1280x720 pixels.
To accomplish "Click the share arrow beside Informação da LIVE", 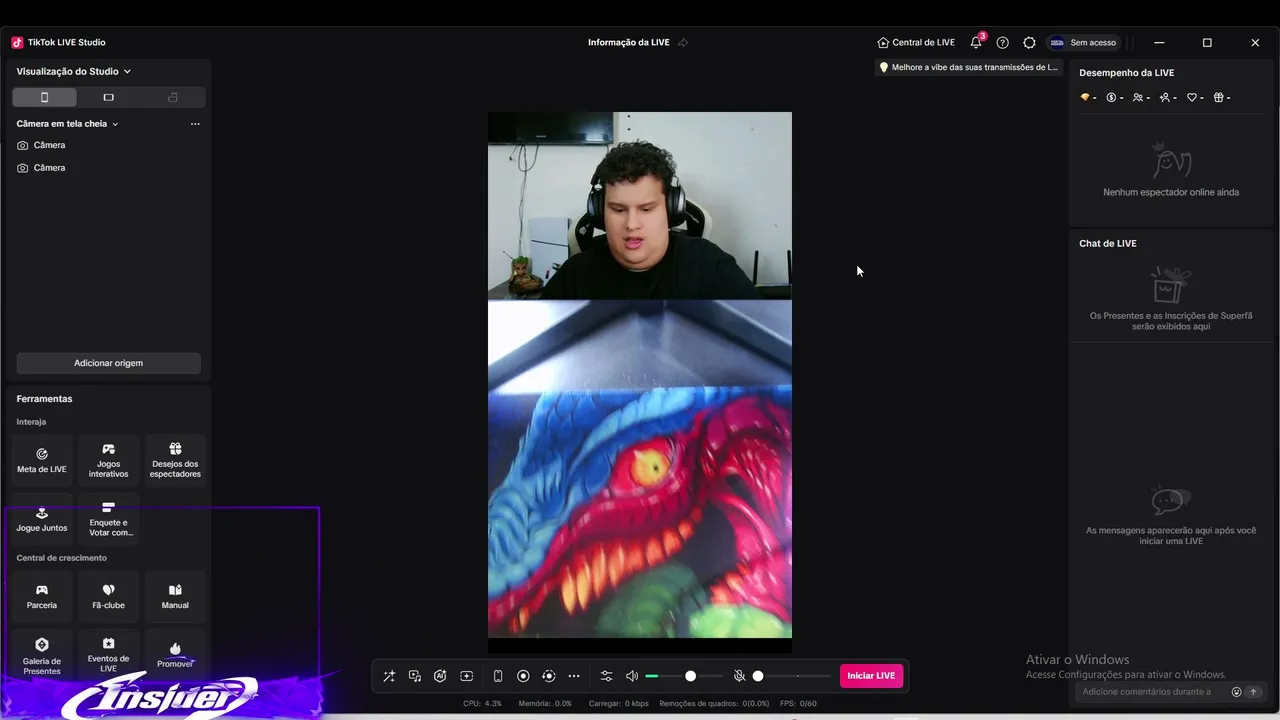I will tap(683, 43).
